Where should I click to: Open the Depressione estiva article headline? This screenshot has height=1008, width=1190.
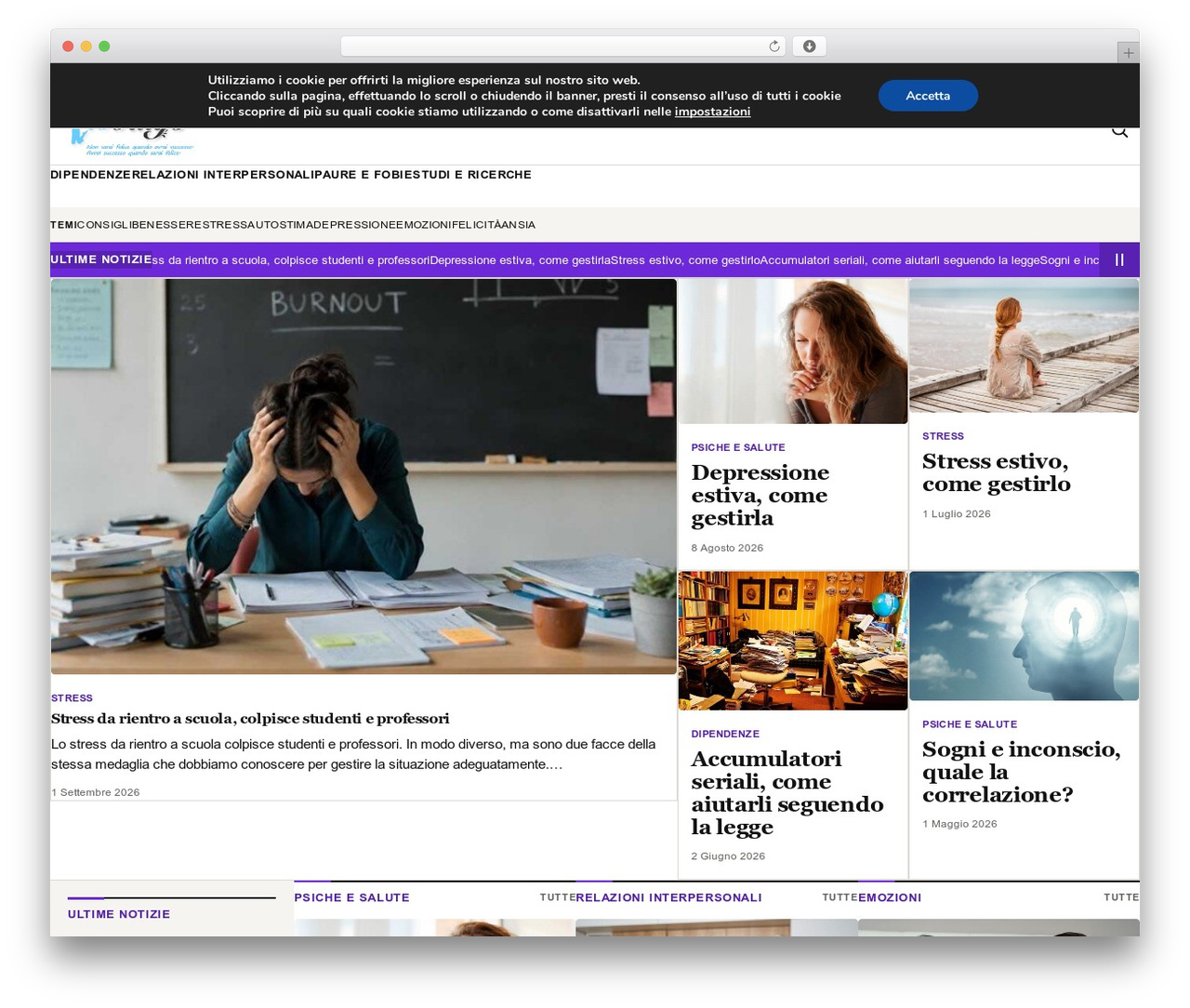pyautogui.click(x=760, y=496)
